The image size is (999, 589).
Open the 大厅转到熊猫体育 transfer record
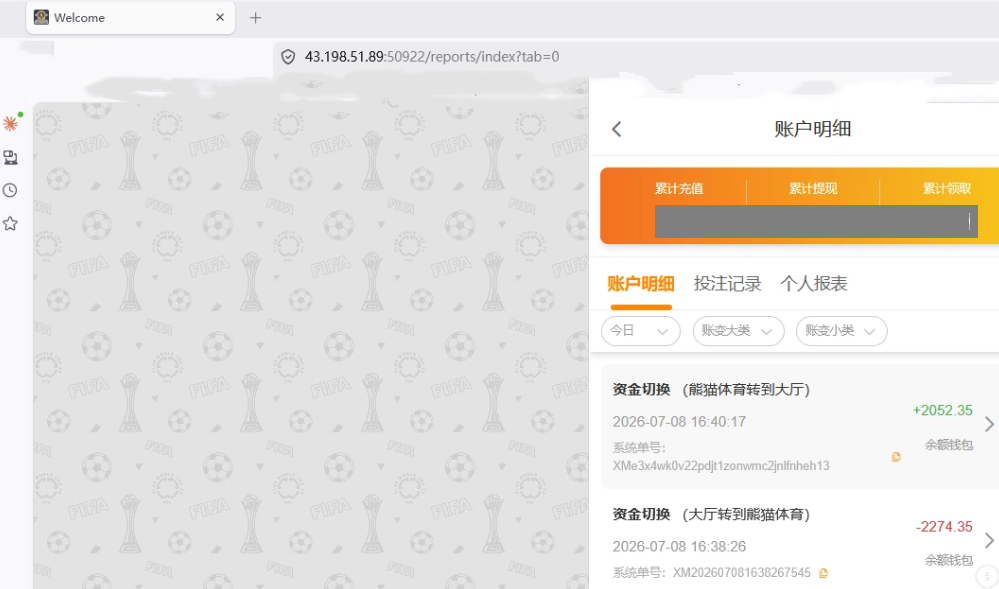800,541
